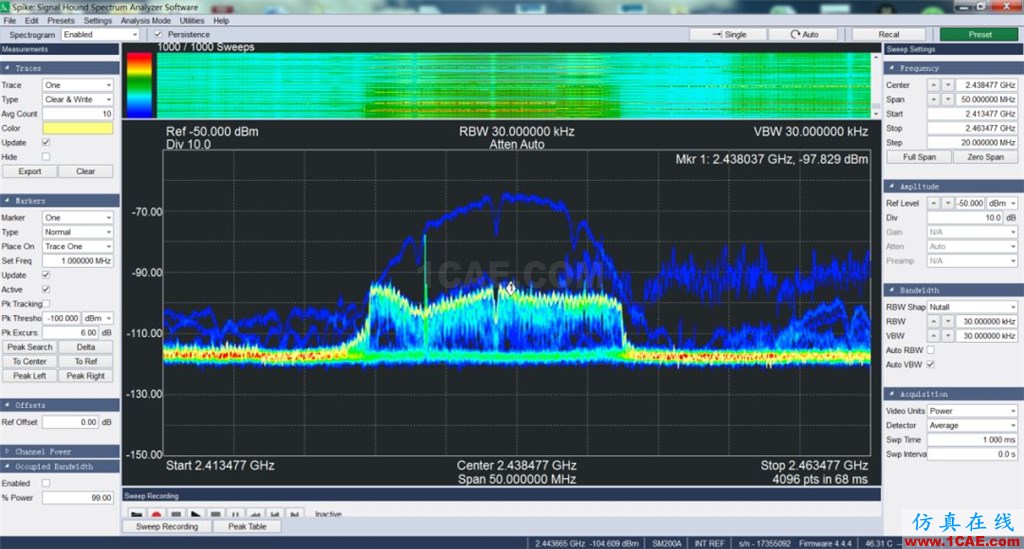Open Analysis Mode menu
Viewport: 1024px width, 549px height.
[x=146, y=20]
